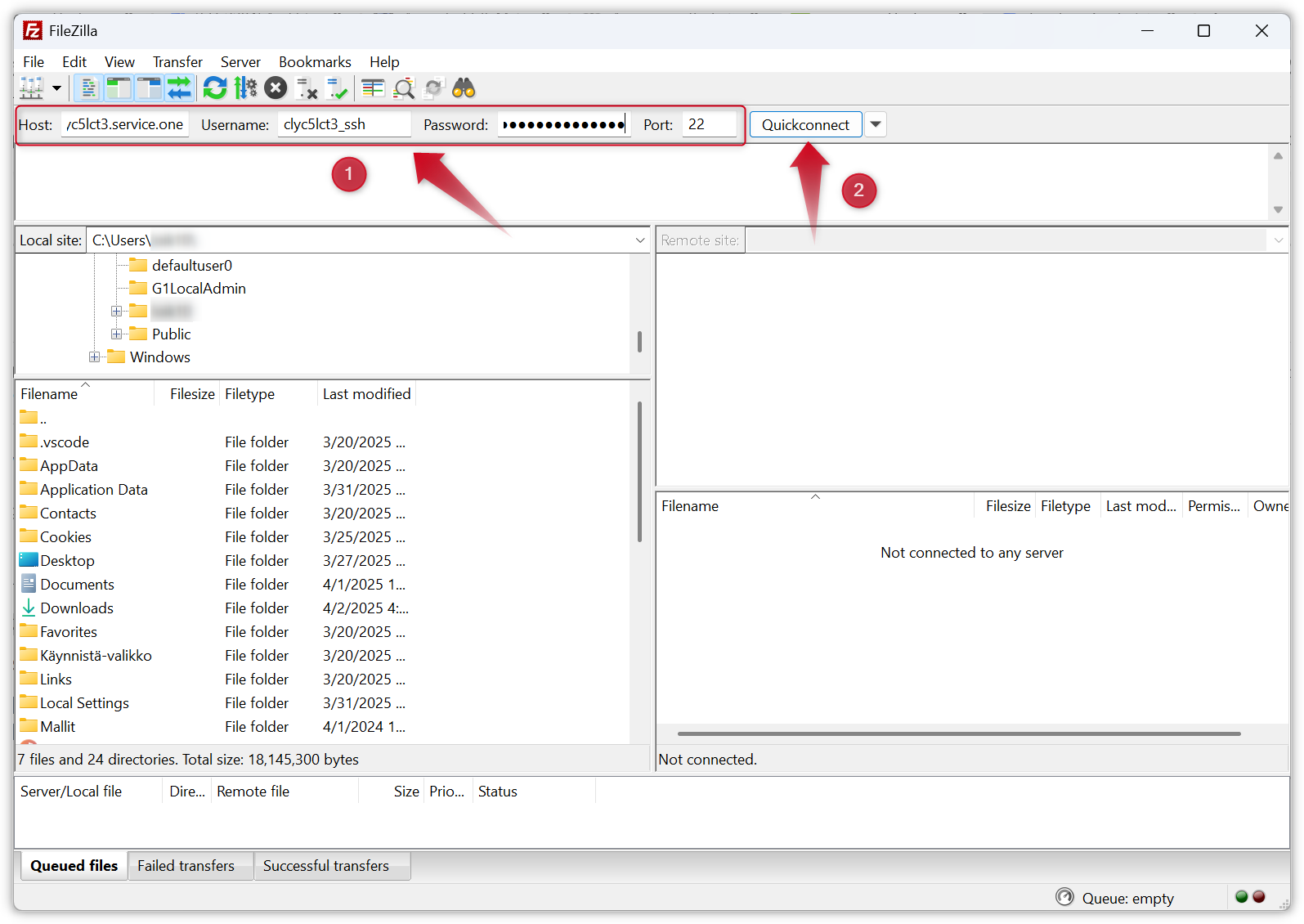
Task: Switch to Queued files tab
Action: tap(74, 866)
